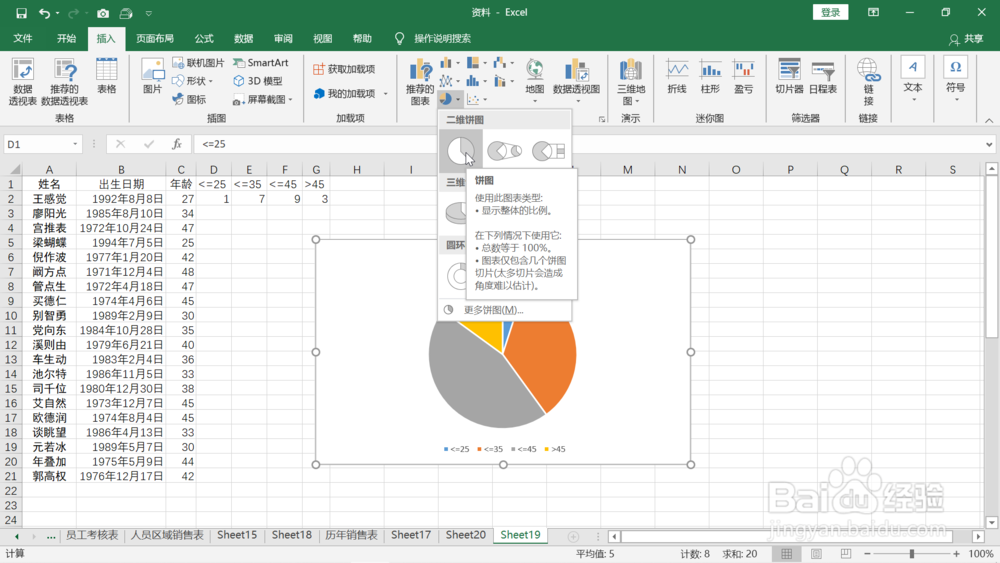Screen dimensions: 1000x563
Task: Select the bar-of-pie chart option
Action: pos(548,151)
